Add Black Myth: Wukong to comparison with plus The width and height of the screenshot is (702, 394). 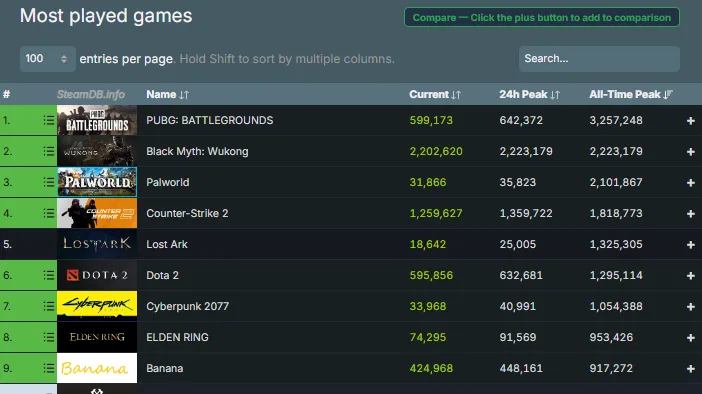pyautogui.click(x=690, y=152)
